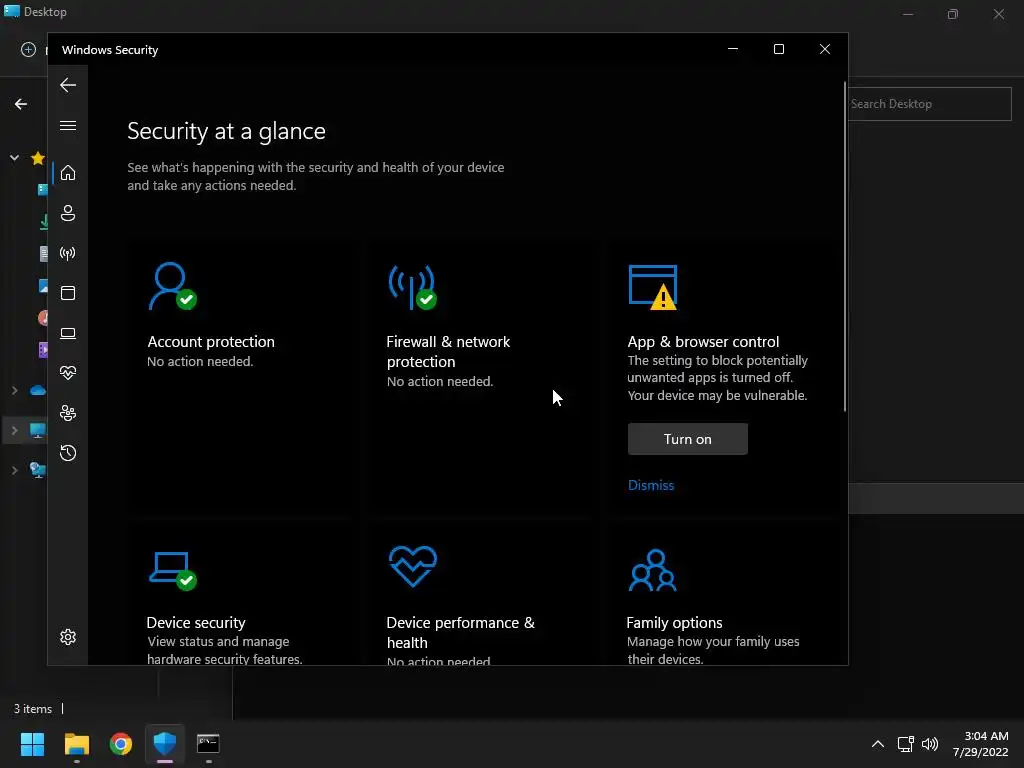The height and width of the screenshot is (768, 1024).
Task: Click Windows Security shield taskbar icon
Action: 165,744
